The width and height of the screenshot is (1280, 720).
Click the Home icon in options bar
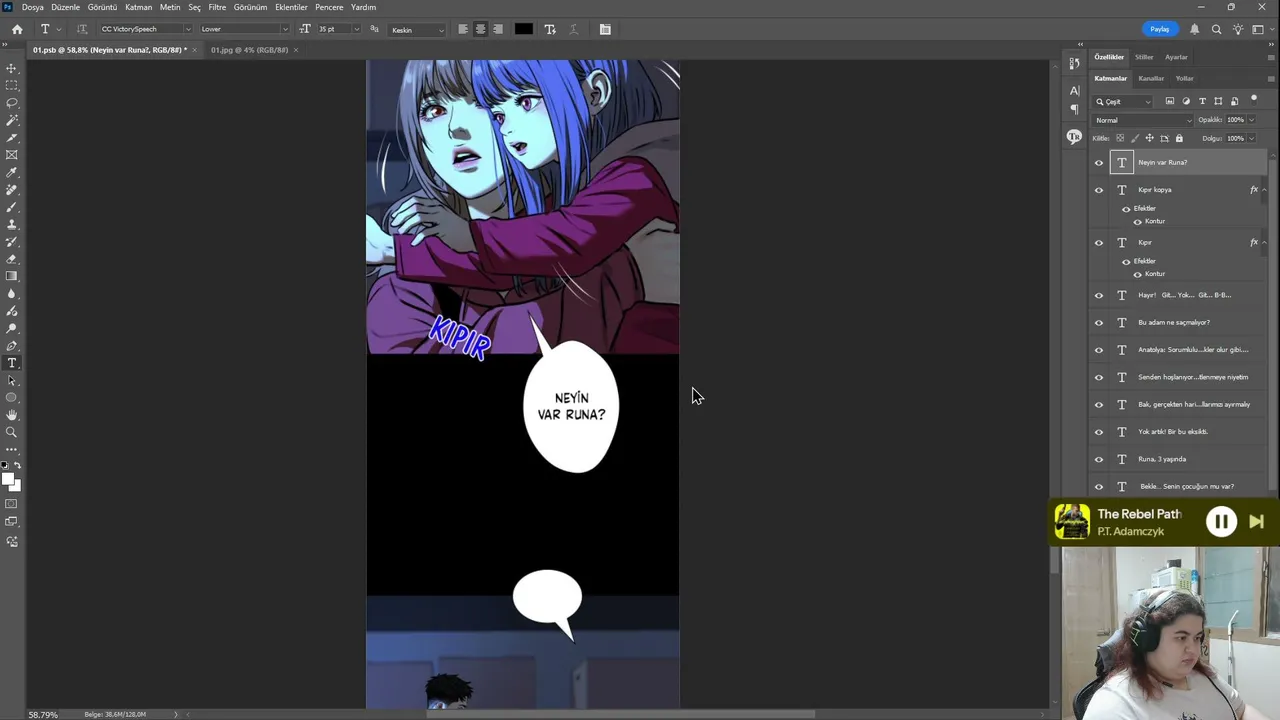(17, 29)
